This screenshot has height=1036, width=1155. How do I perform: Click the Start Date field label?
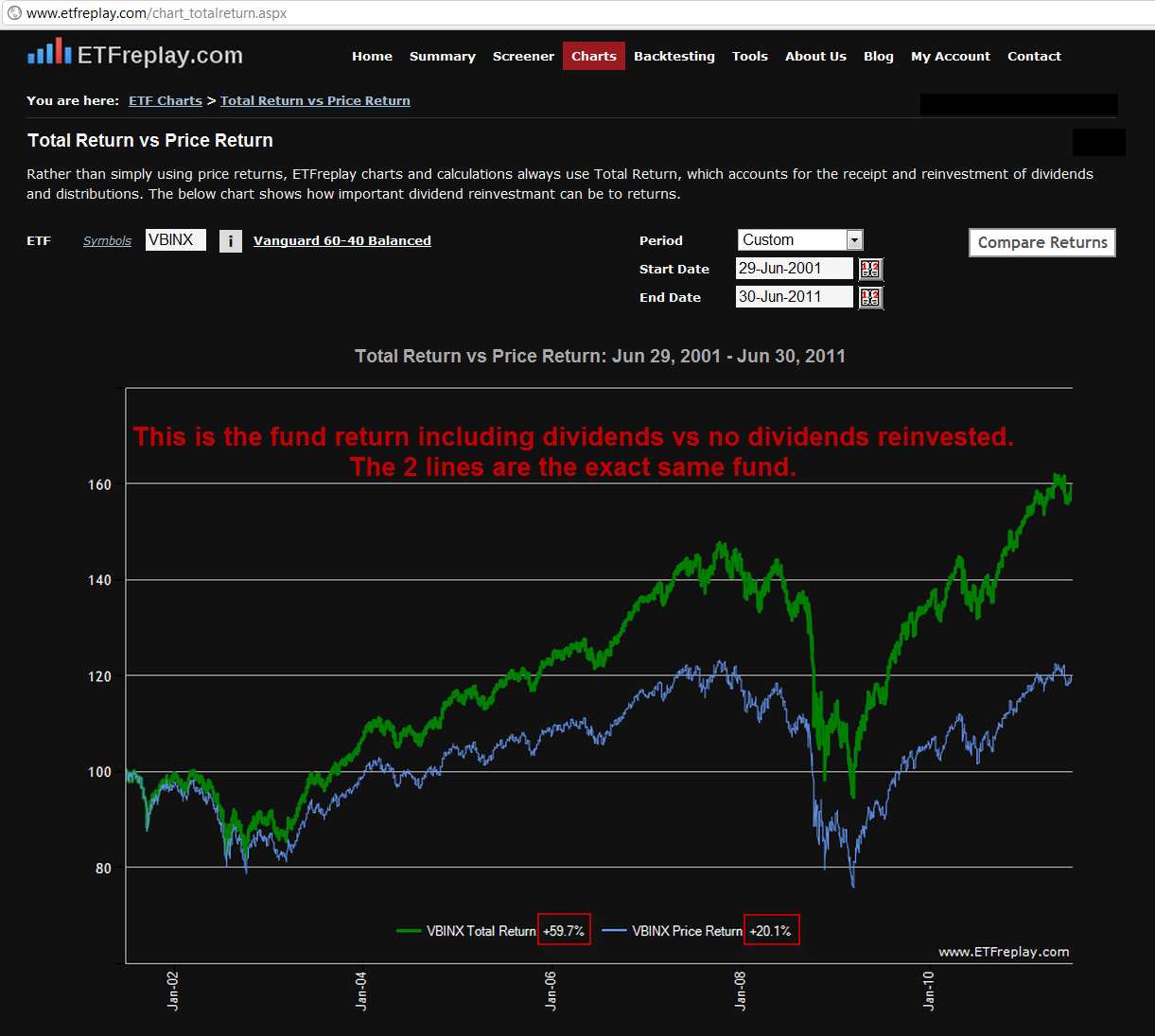(674, 269)
